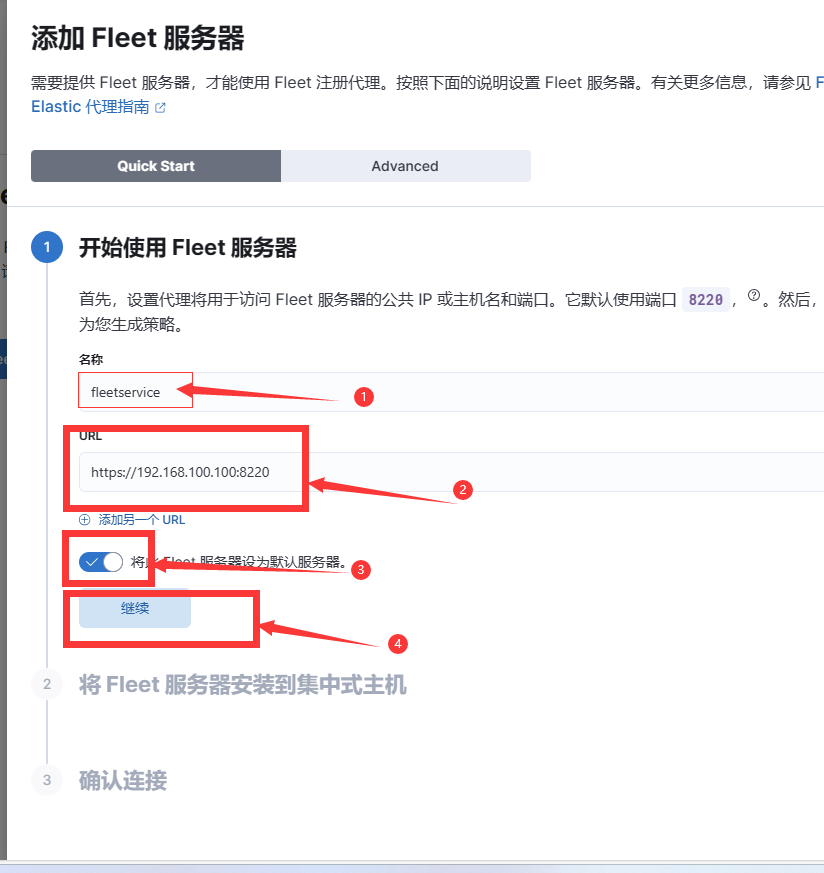This screenshot has width=824, height=873.
Task: Click the plus circle icon before 添加另一个
Action: pyautogui.click(x=85, y=520)
